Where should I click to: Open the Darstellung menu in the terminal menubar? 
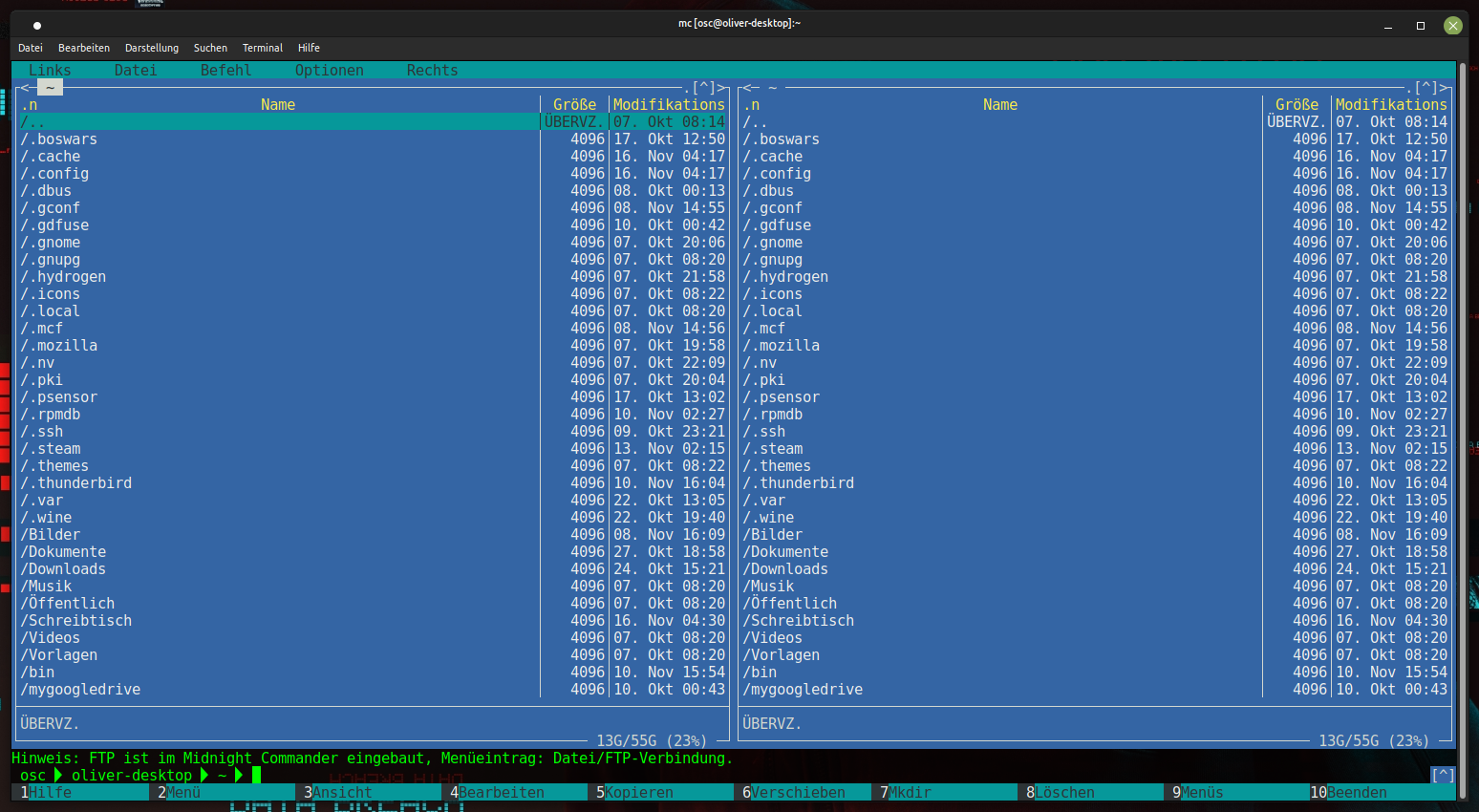151,48
